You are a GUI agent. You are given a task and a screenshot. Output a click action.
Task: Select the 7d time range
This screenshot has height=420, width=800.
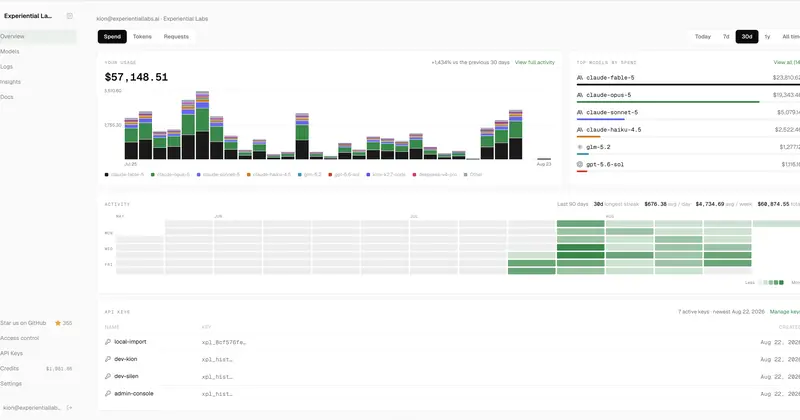pyautogui.click(x=726, y=37)
